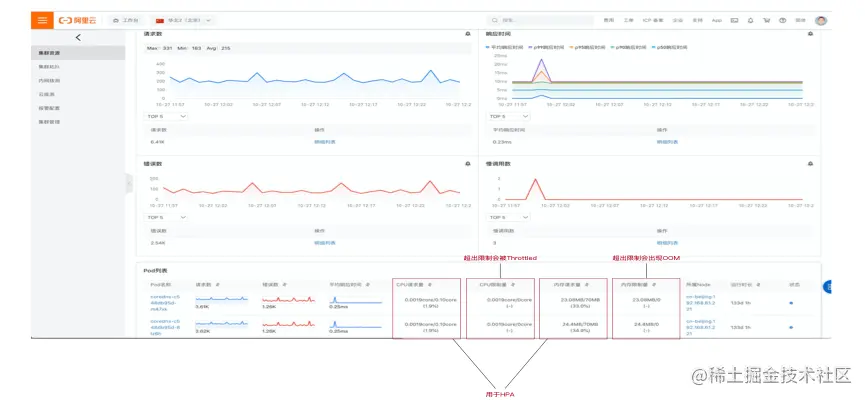Toggle p99 response time legend series
Image resolution: width=866 pixels, height=400 pixels.
click(547, 48)
